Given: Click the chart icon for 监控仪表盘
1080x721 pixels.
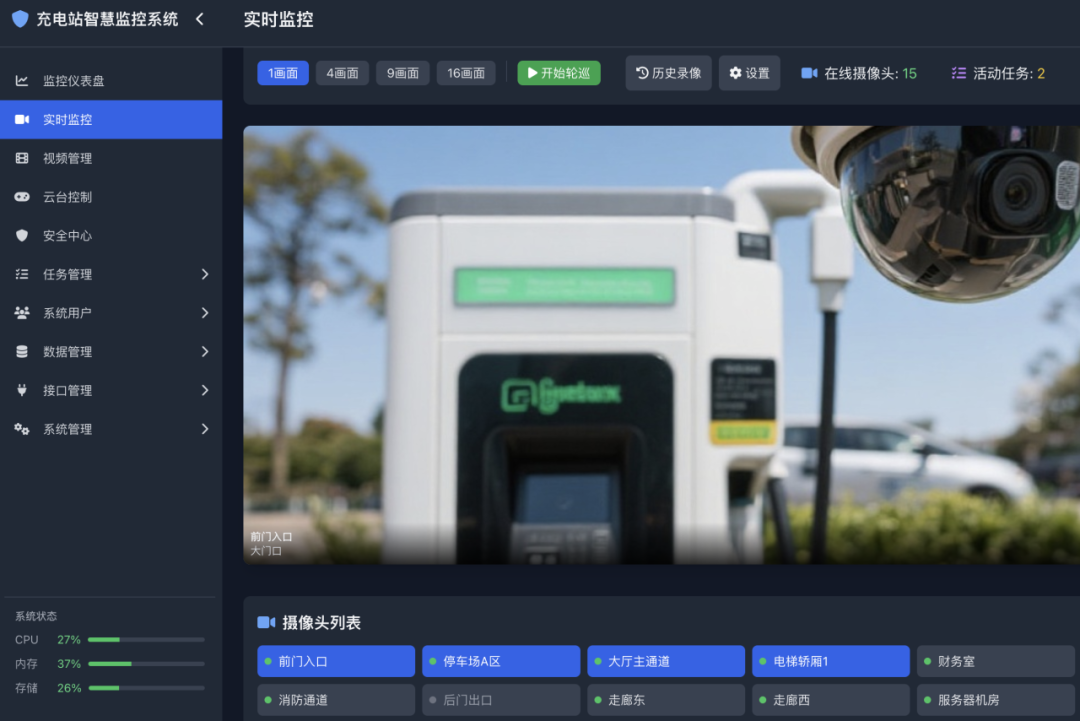Looking at the screenshot, I should (22, 81).
